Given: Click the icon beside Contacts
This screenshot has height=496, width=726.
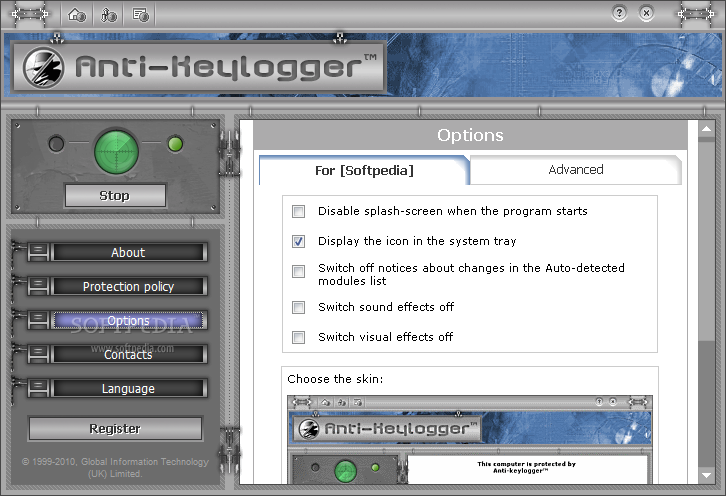Looking at the screenshot, I should (38, 354).
